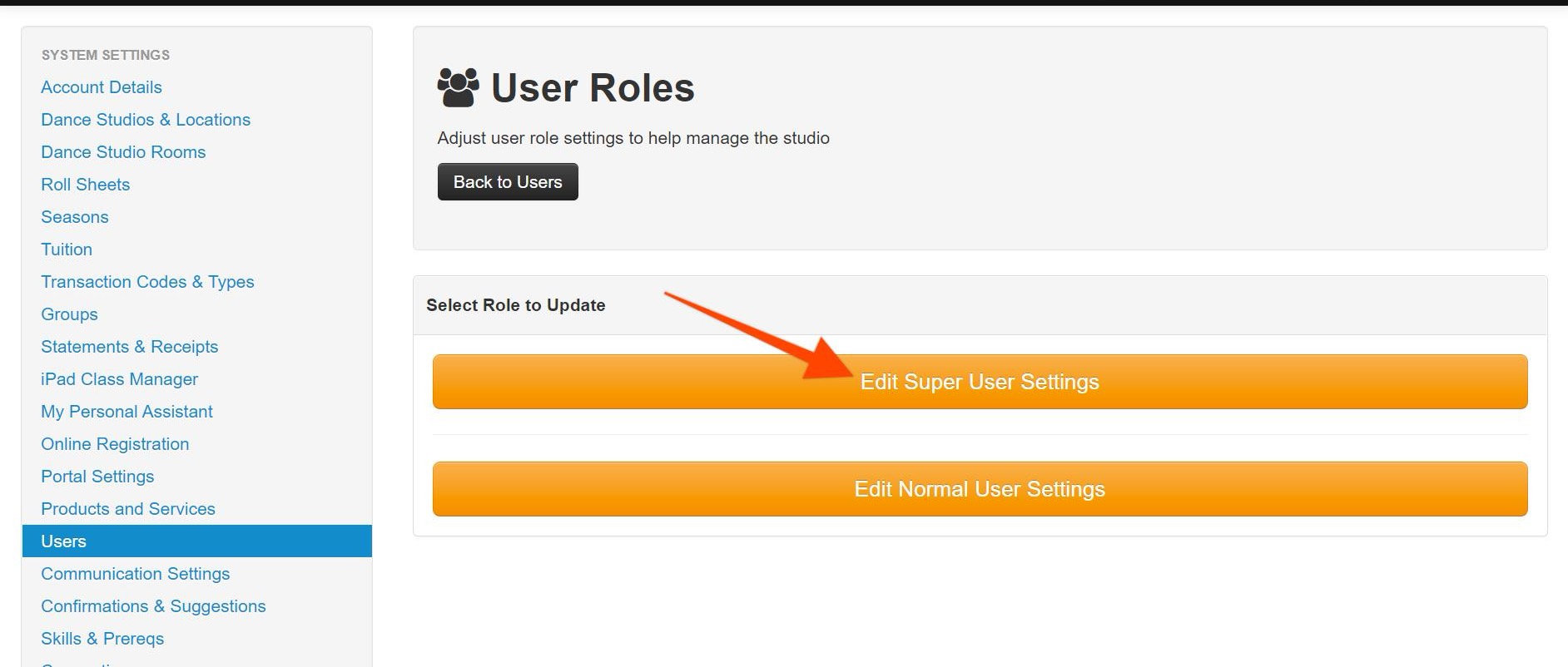
Task: Navigate to Seasons settings
Action: pyautogui.click(x=75, y=217)
